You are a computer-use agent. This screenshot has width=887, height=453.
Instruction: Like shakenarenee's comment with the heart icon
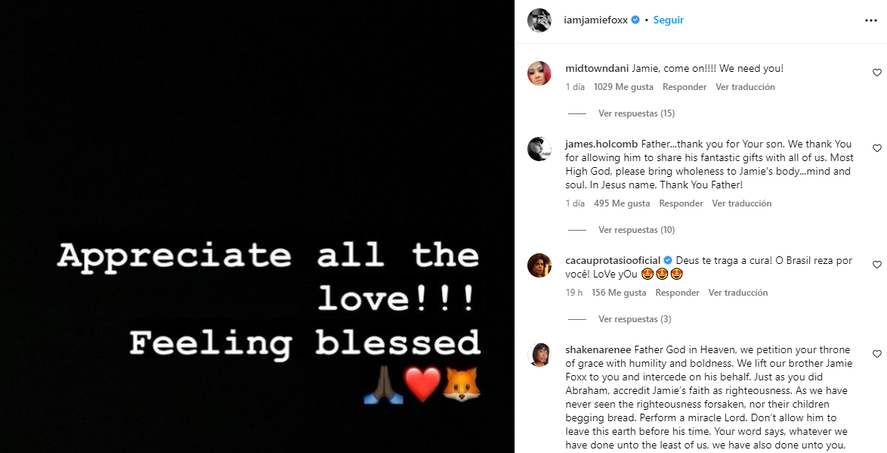(x=876, y=354)
